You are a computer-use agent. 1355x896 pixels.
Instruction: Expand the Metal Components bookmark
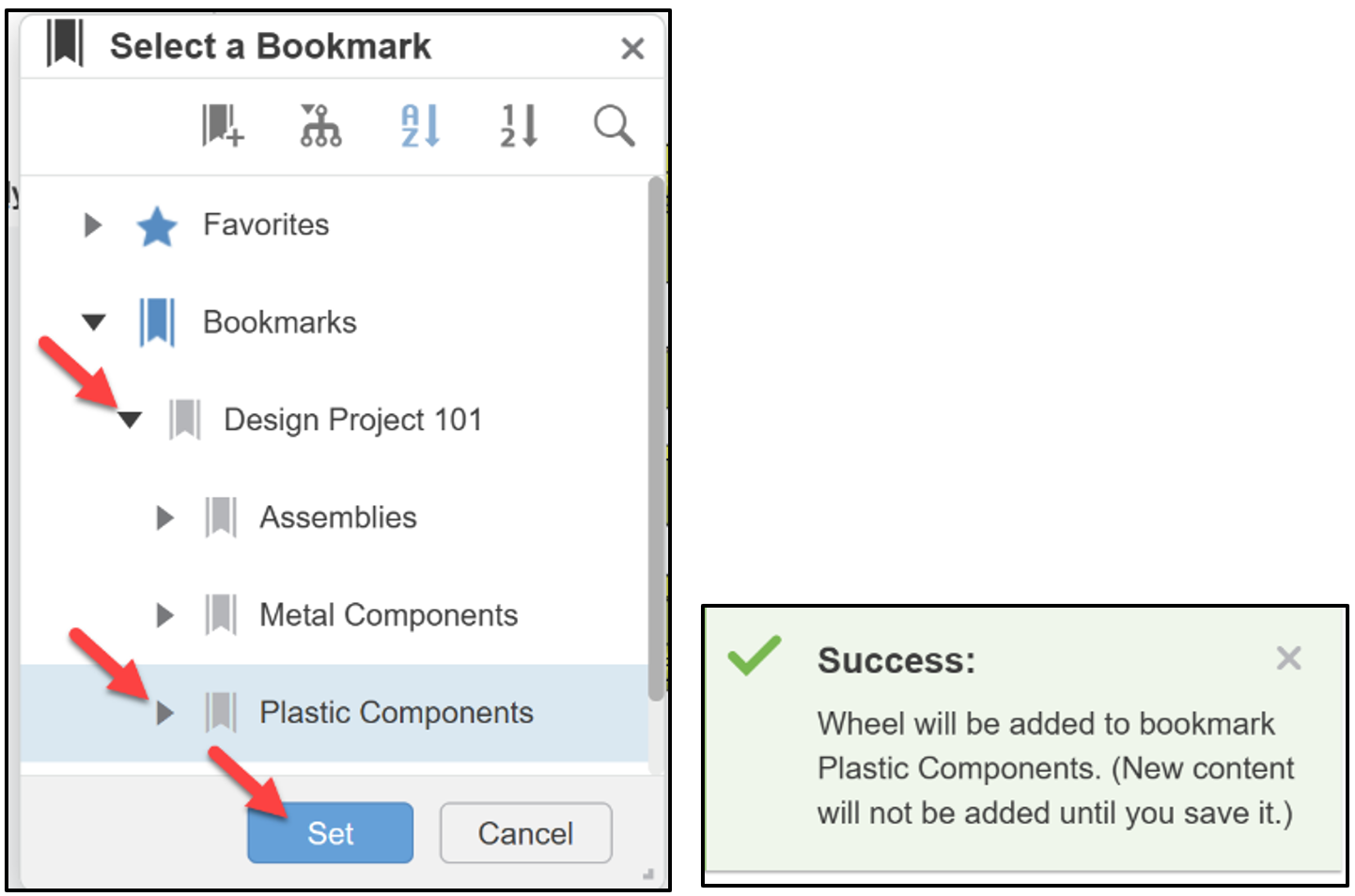click(164, 615)
